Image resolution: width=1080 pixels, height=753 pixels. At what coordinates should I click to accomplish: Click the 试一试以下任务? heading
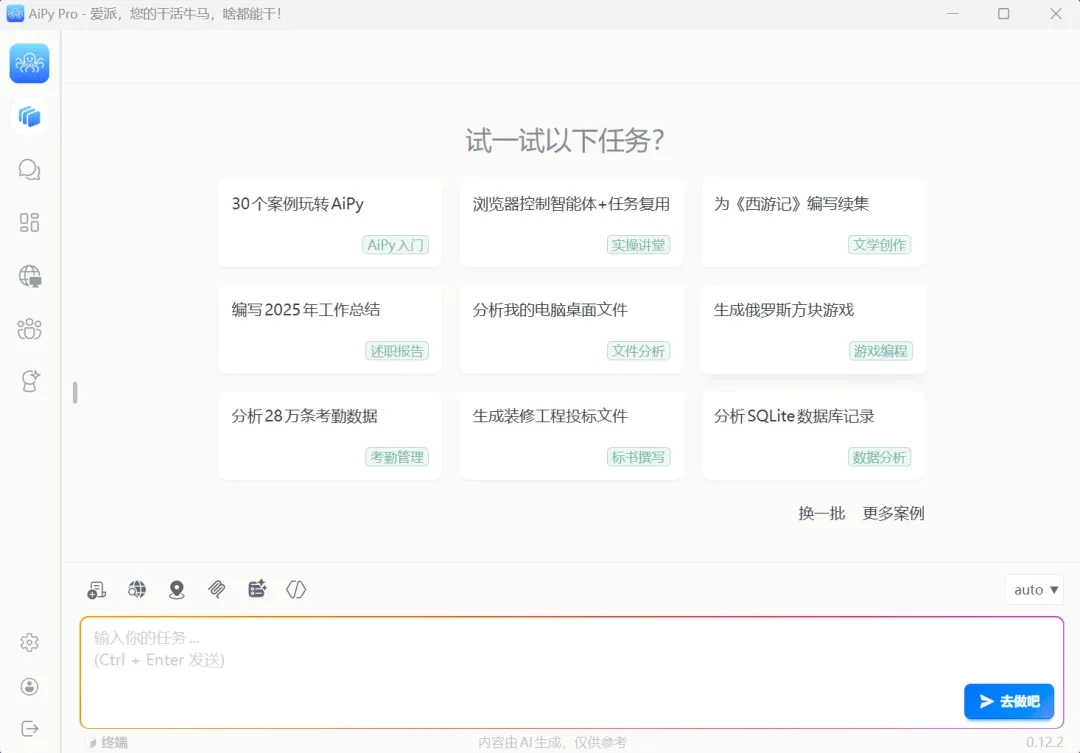pos(565,141)
